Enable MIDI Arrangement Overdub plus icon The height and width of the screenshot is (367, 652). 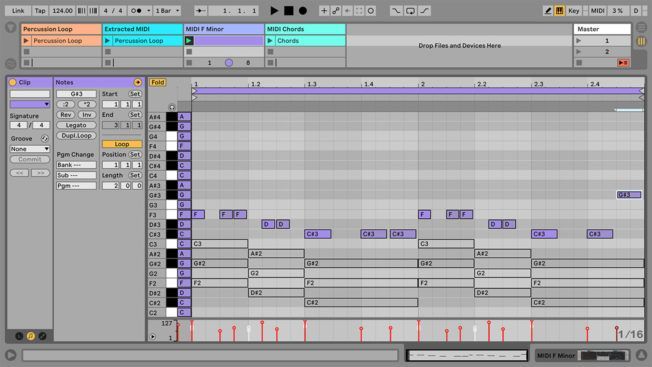pyautogui.click(x=324, y=11)
